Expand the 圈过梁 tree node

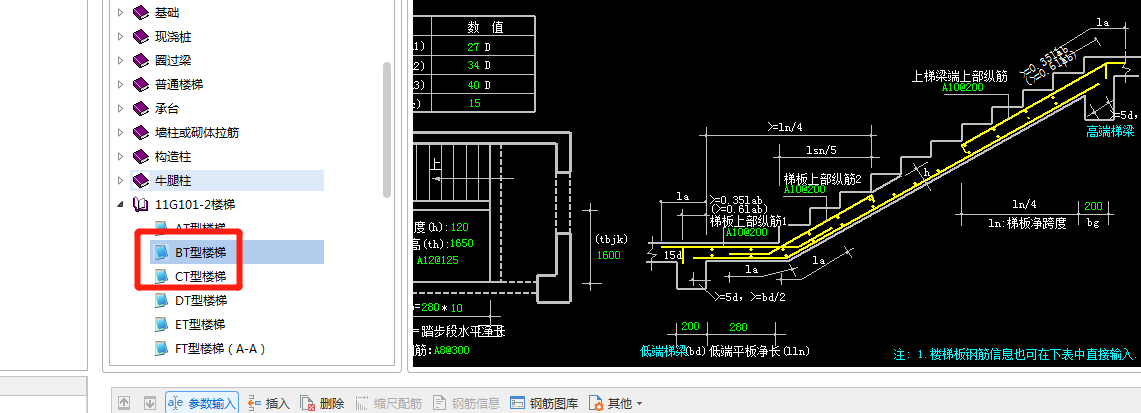point(121,60)
